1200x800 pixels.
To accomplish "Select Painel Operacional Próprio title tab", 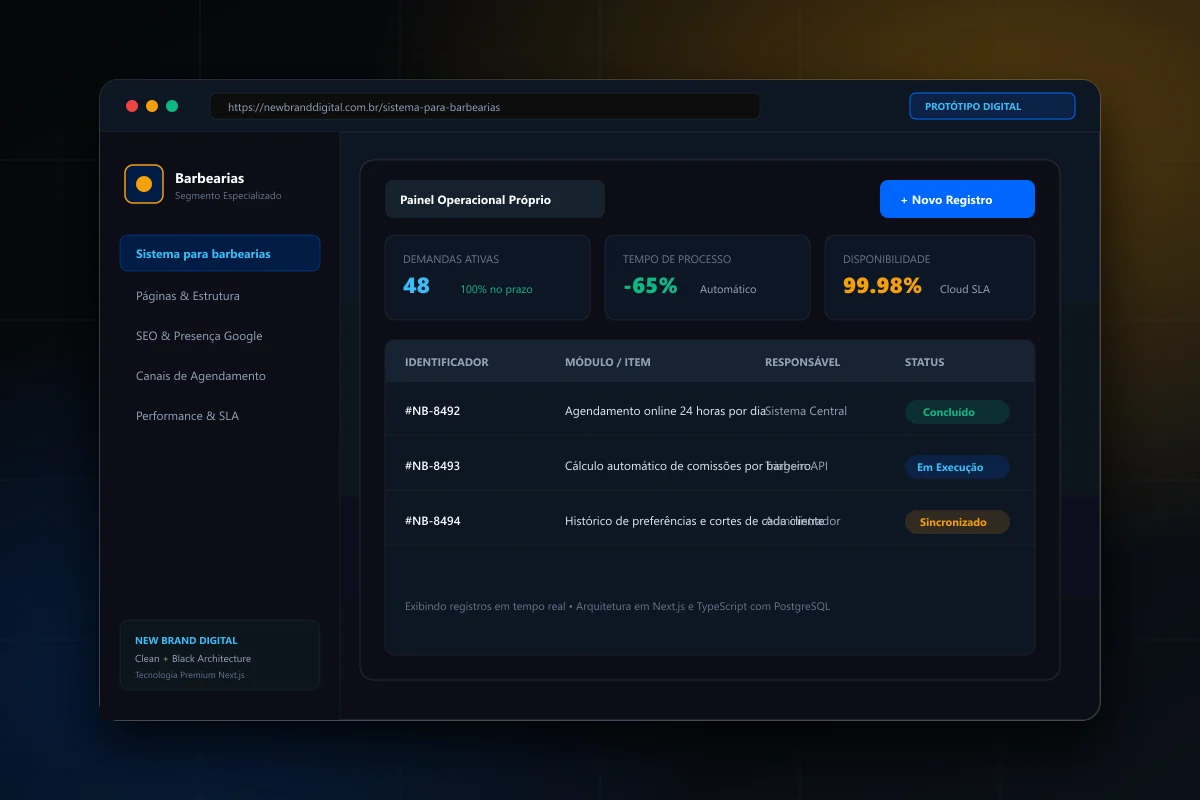I will (x=495, y=199).
